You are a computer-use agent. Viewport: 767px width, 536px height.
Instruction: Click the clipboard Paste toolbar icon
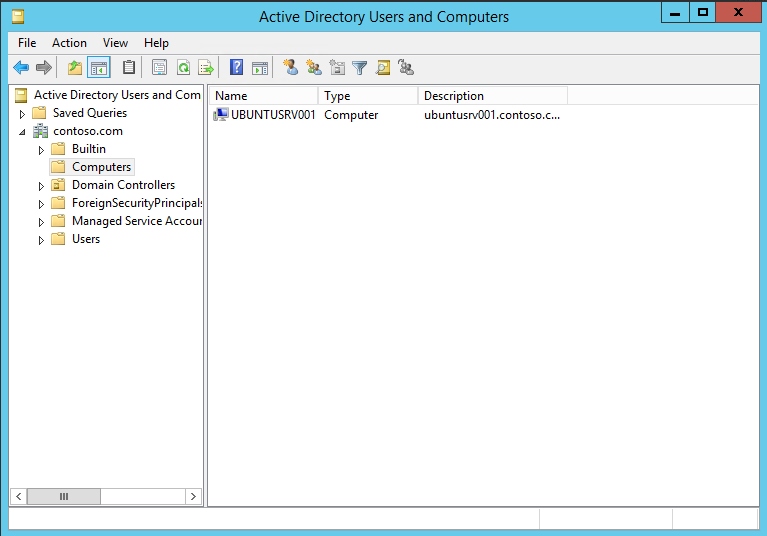pyautogui.click(x=129, y=67)
